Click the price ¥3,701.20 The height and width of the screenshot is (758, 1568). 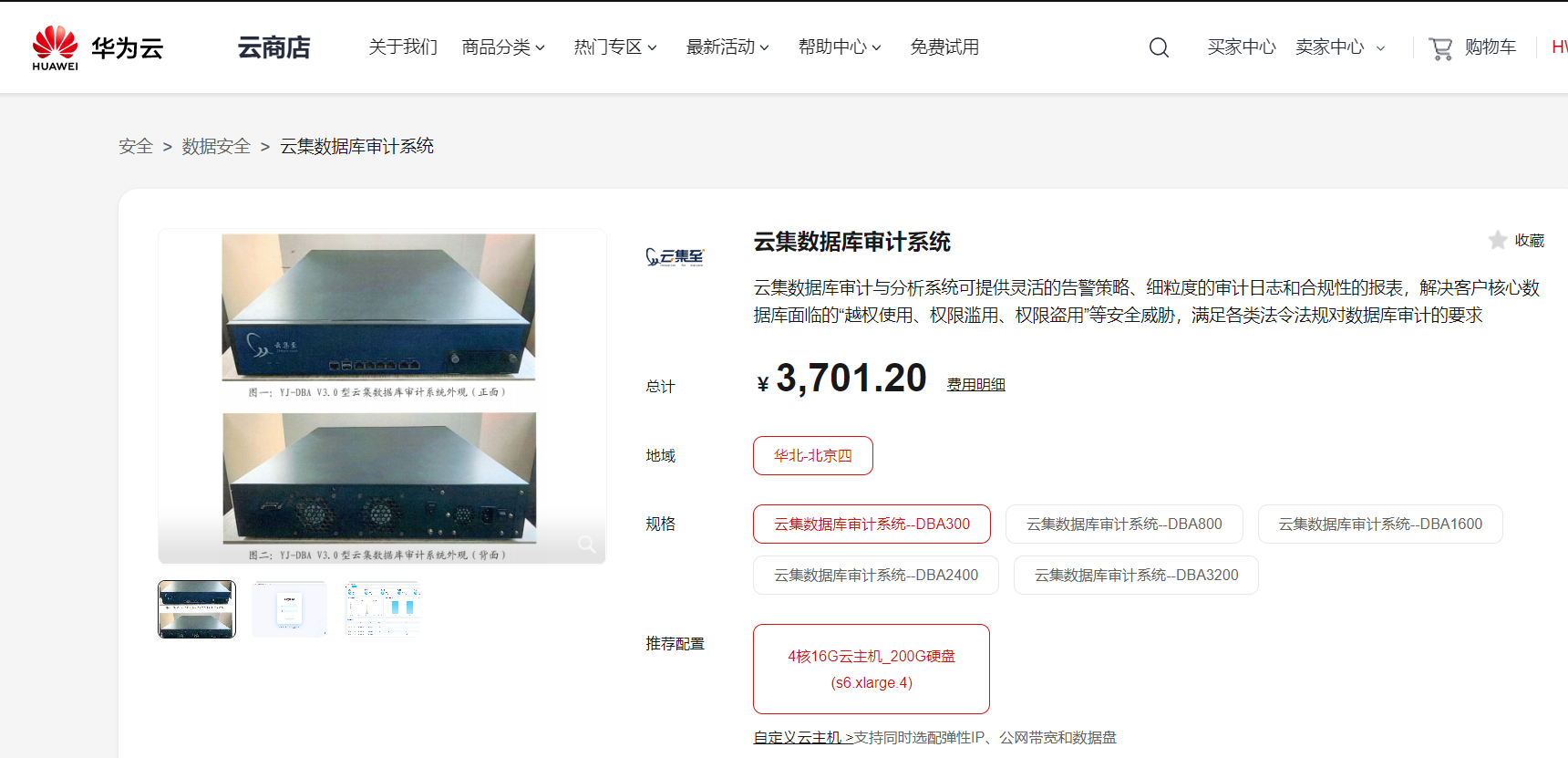[x=841, y=379]
